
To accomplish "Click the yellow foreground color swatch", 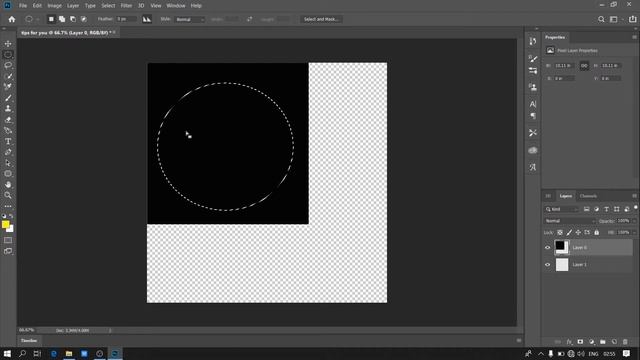I will [x=5, y=224].
